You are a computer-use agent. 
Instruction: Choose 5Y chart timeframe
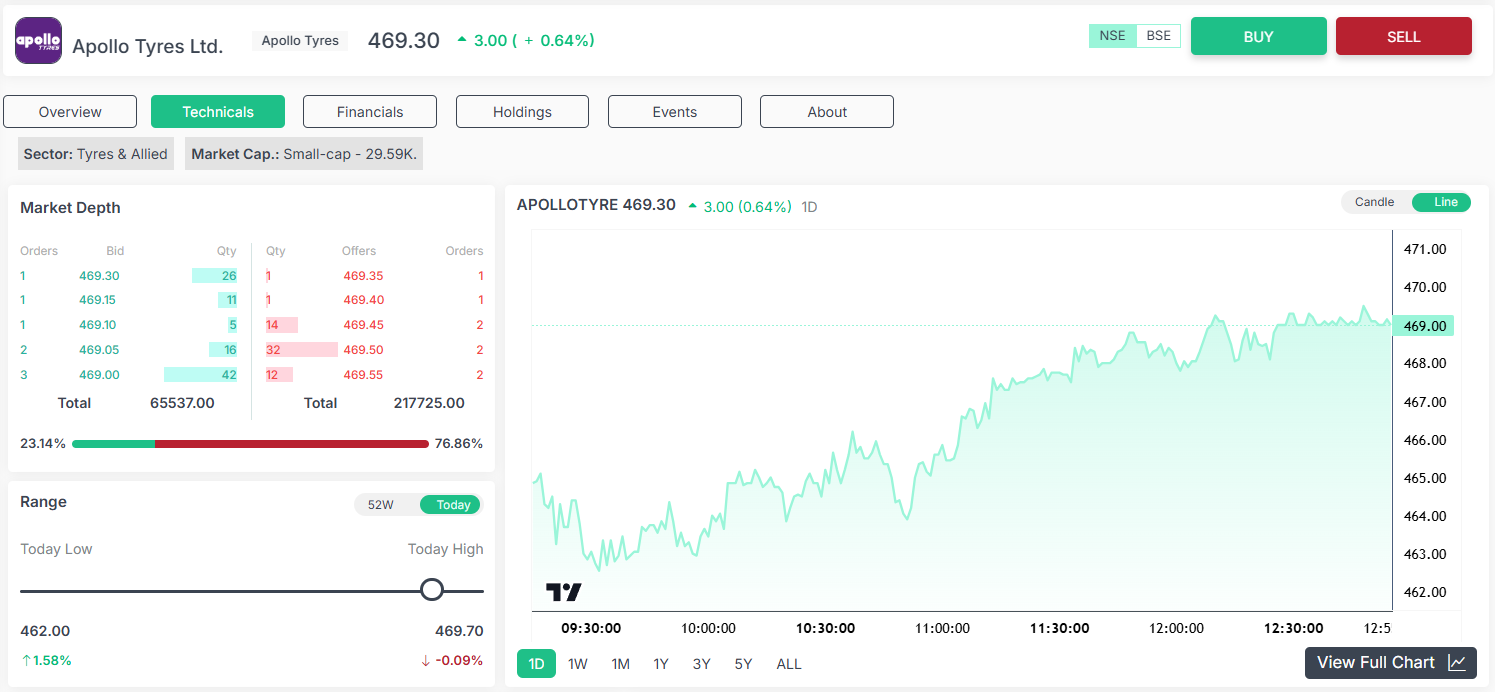point(743,664)
